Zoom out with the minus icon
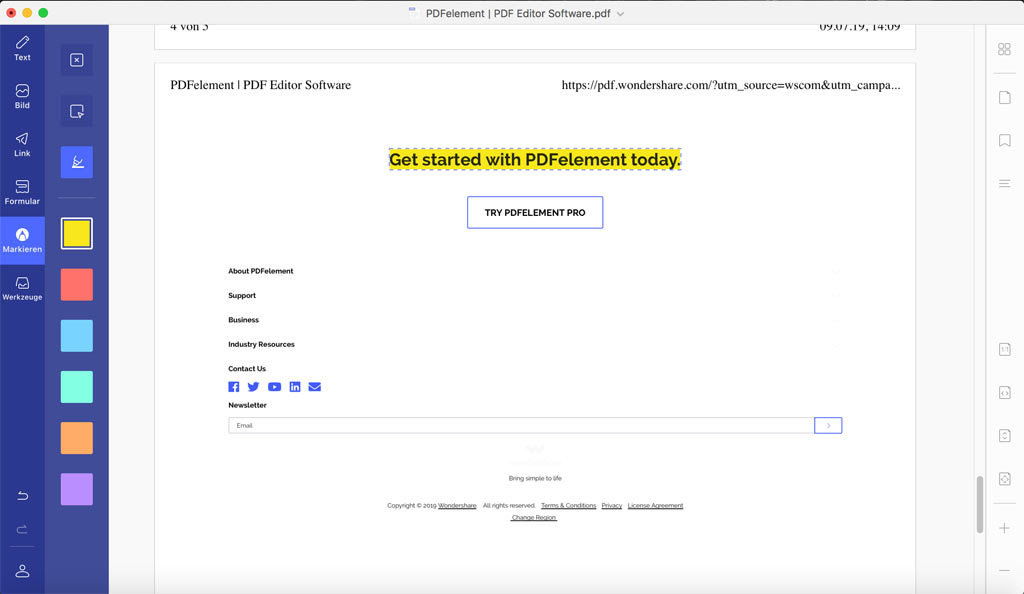The image size is (1024, 594). [1004, 571]
